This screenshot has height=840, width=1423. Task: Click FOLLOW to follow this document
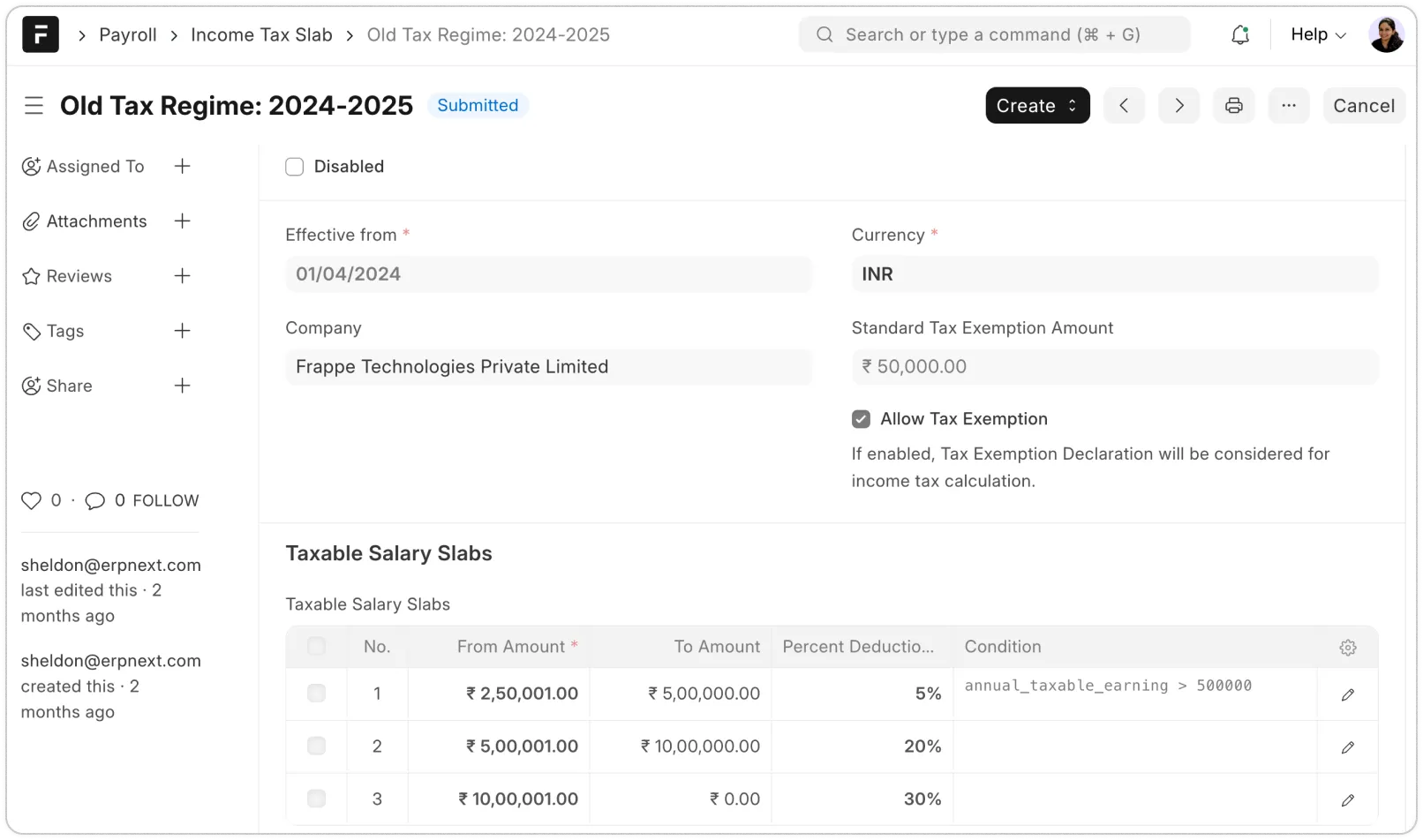pos(166,501)
